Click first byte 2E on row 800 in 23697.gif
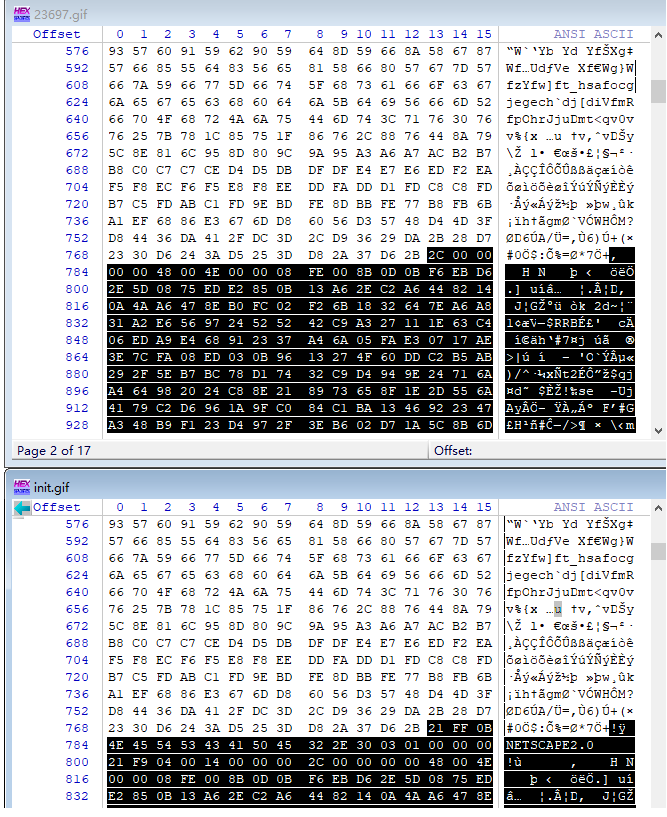The height and width of the screenshot is (817, 667). click(x=116, y=289)
